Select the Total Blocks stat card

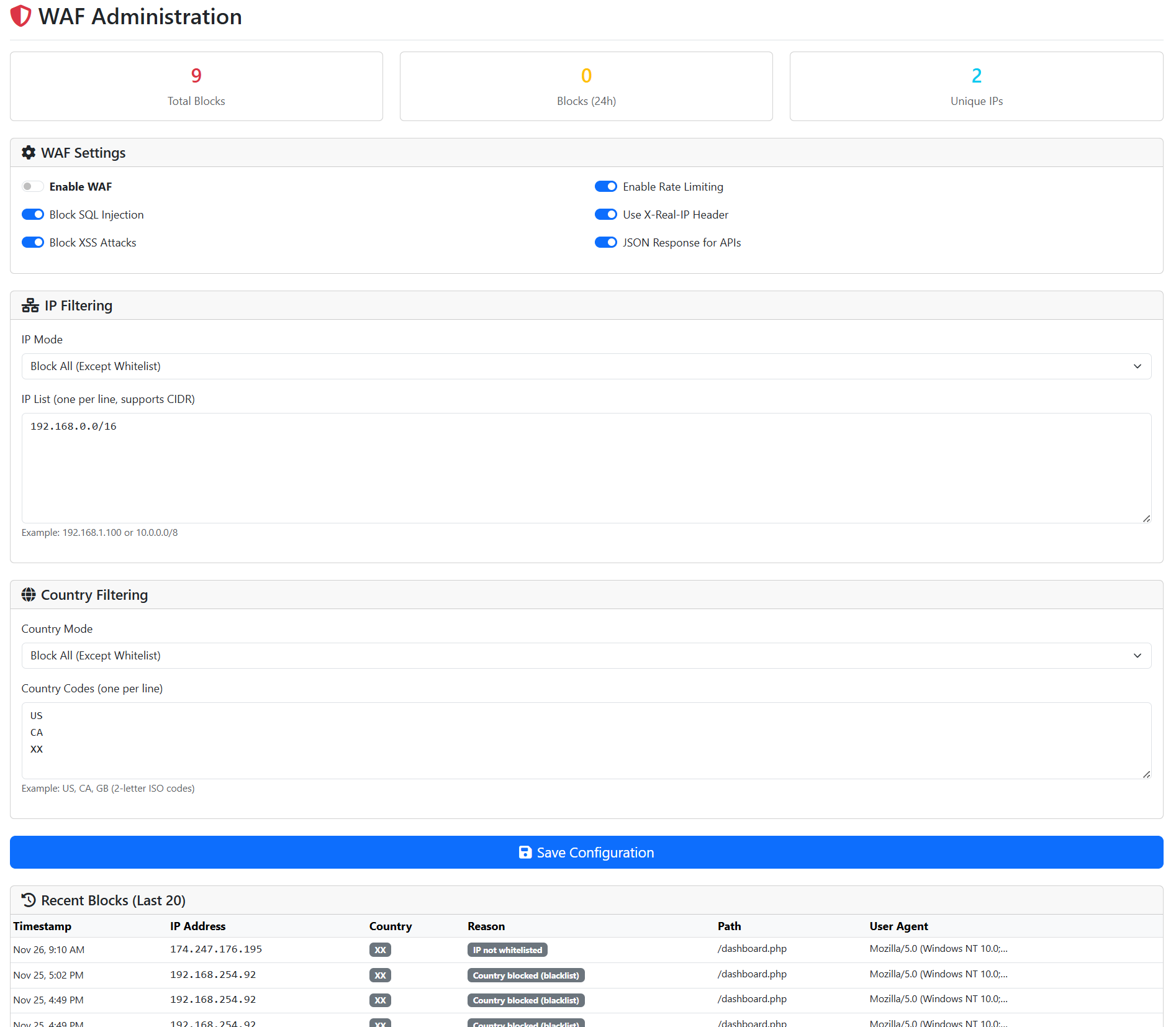pyautogui.click(x=196, y=86)
